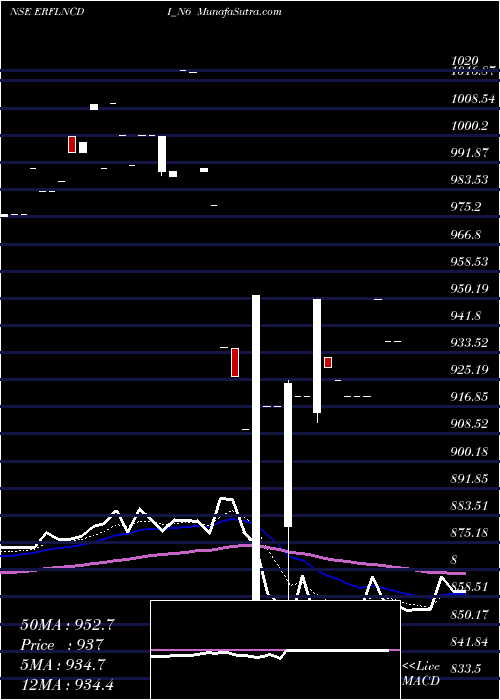Screen dimensions: 500x700
Task: Select the 941.8 price axis label
Action: click(x=466, y=316)
